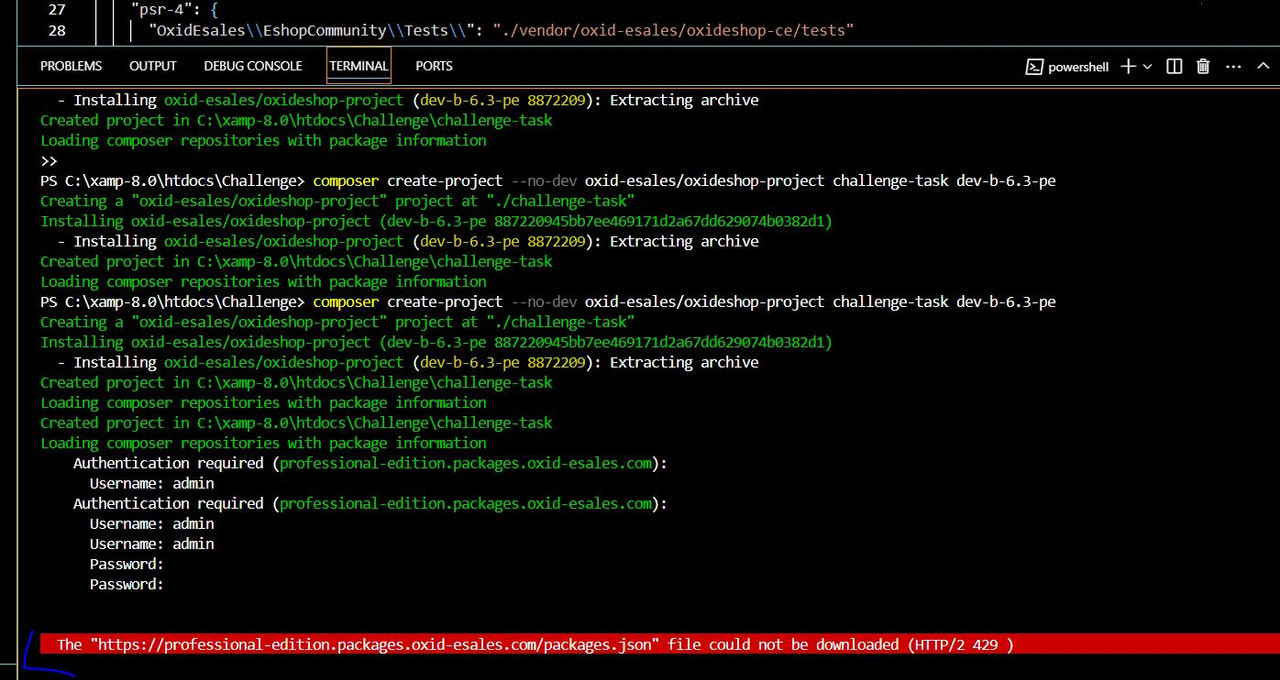Click the last "Password:" prompt line

click(127, 584)
